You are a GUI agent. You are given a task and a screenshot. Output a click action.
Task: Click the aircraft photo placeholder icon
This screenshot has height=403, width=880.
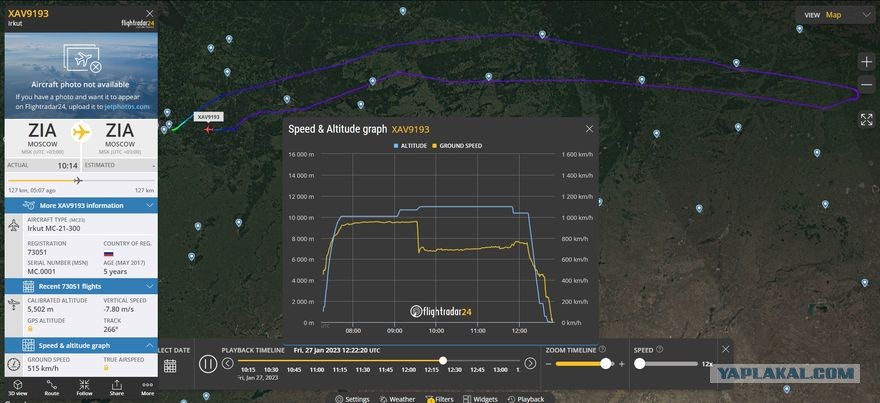(82, 59)
